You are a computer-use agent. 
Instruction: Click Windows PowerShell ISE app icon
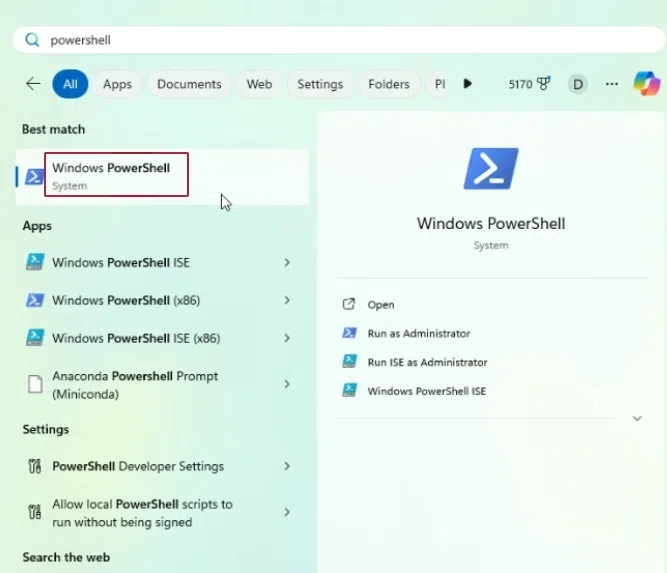pos(35,262)
